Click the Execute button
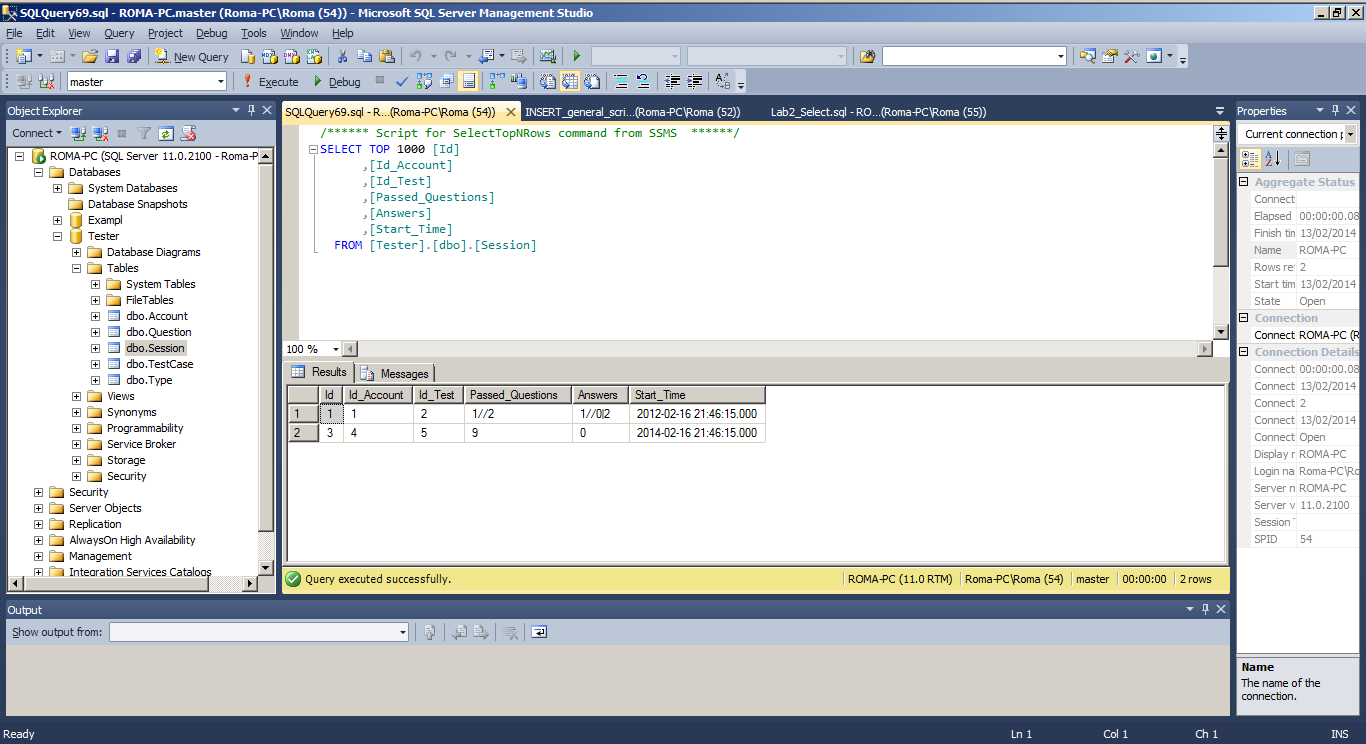The width and height of the screenshot is (1366, 744). 269,81
